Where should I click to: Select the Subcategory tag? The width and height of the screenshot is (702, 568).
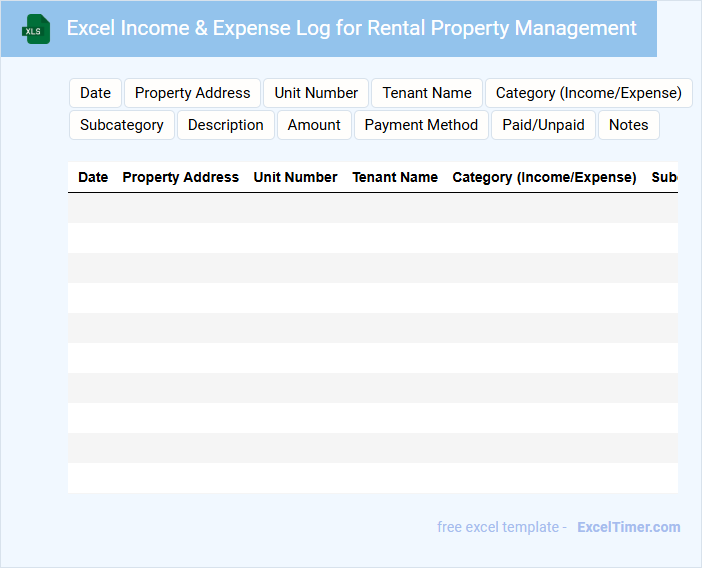pyautogui.click(x=122, y=125)
